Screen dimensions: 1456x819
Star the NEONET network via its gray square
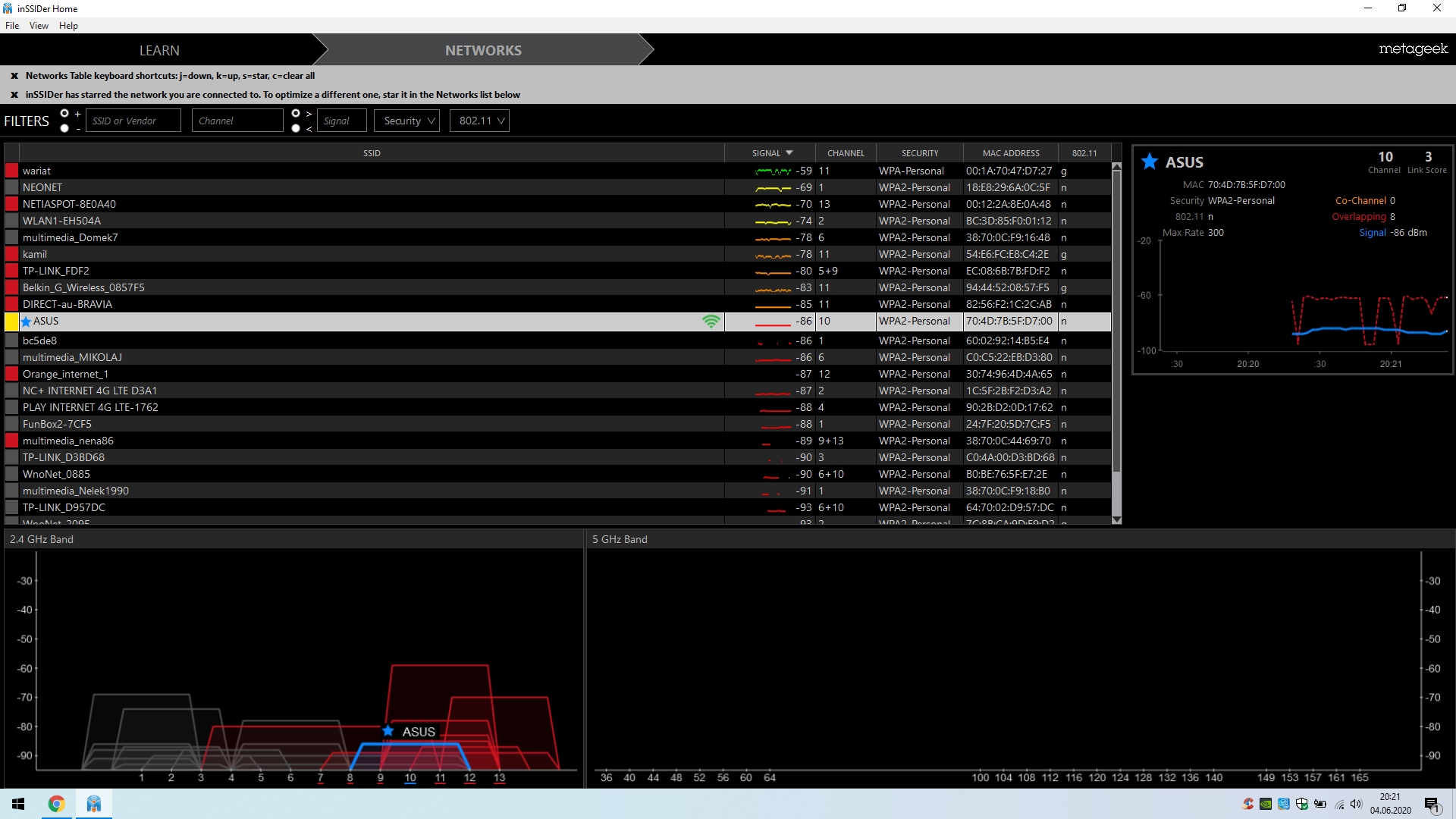coord(11,187)
